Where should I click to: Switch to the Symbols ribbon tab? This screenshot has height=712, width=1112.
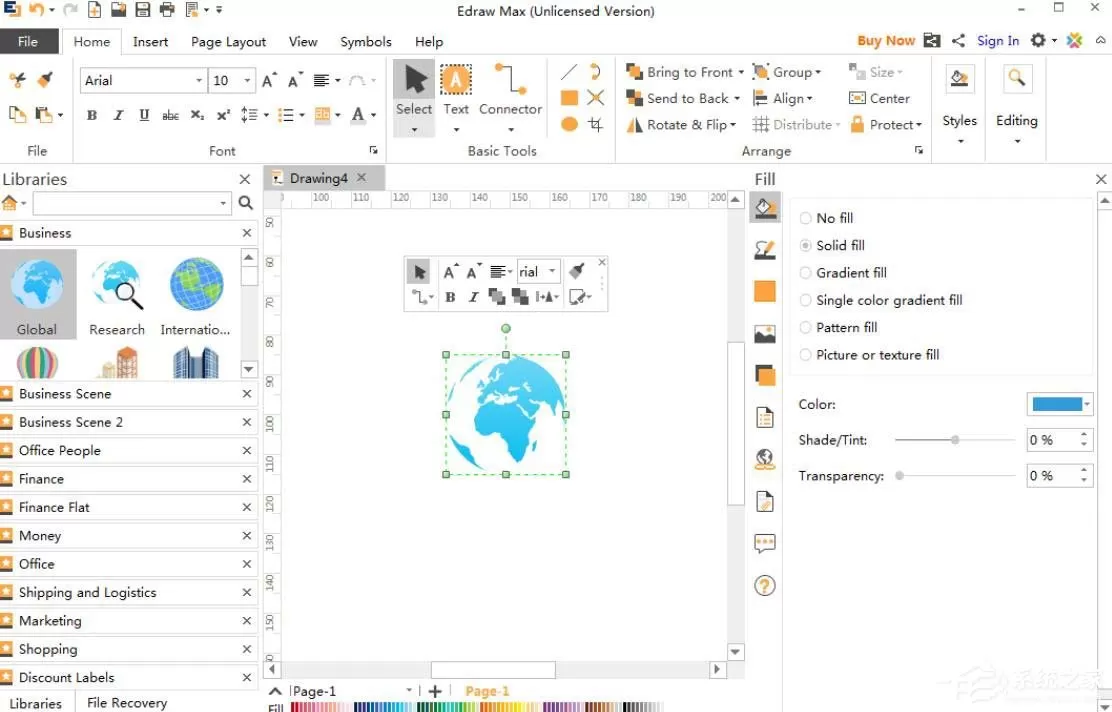[x=366, y=42]
